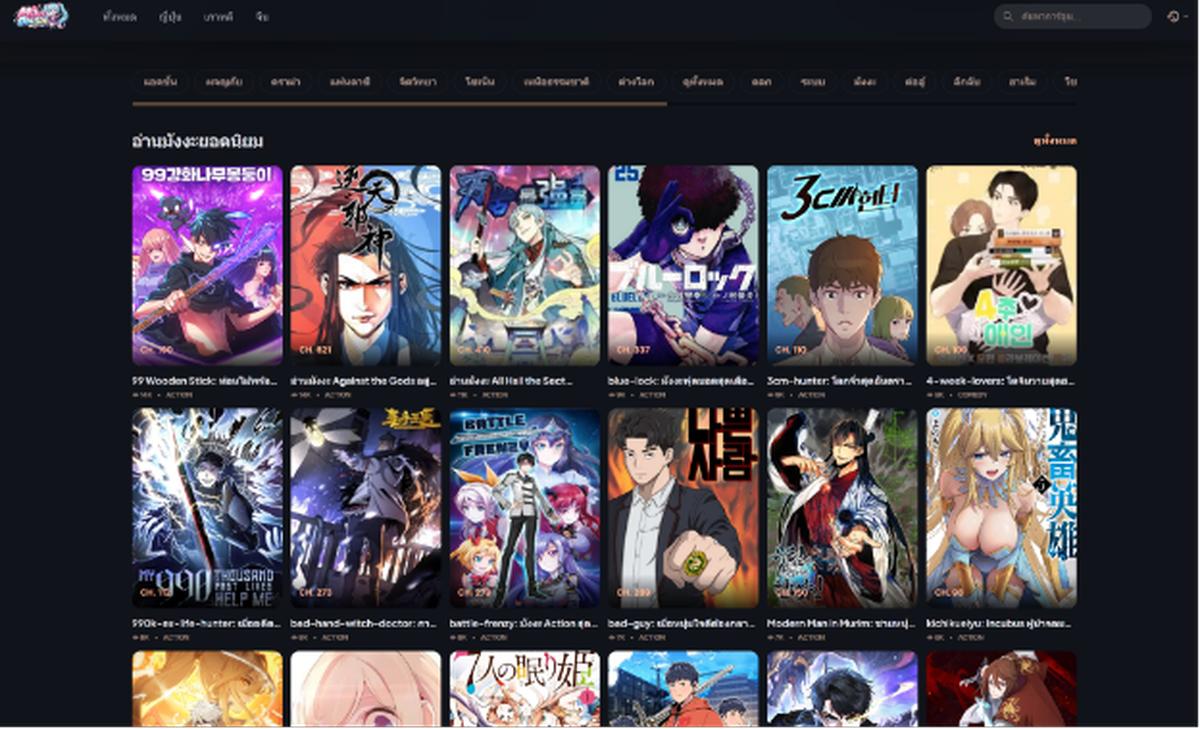1200x729 pixels.
Task: Open the Against the Gods cover thumbnail
Action: [365, 265]
